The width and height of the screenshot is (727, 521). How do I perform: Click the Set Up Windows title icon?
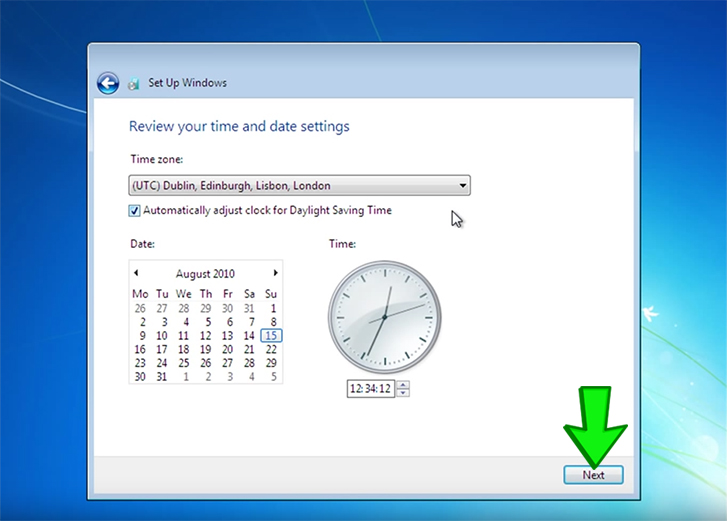[x=134, y=83]
